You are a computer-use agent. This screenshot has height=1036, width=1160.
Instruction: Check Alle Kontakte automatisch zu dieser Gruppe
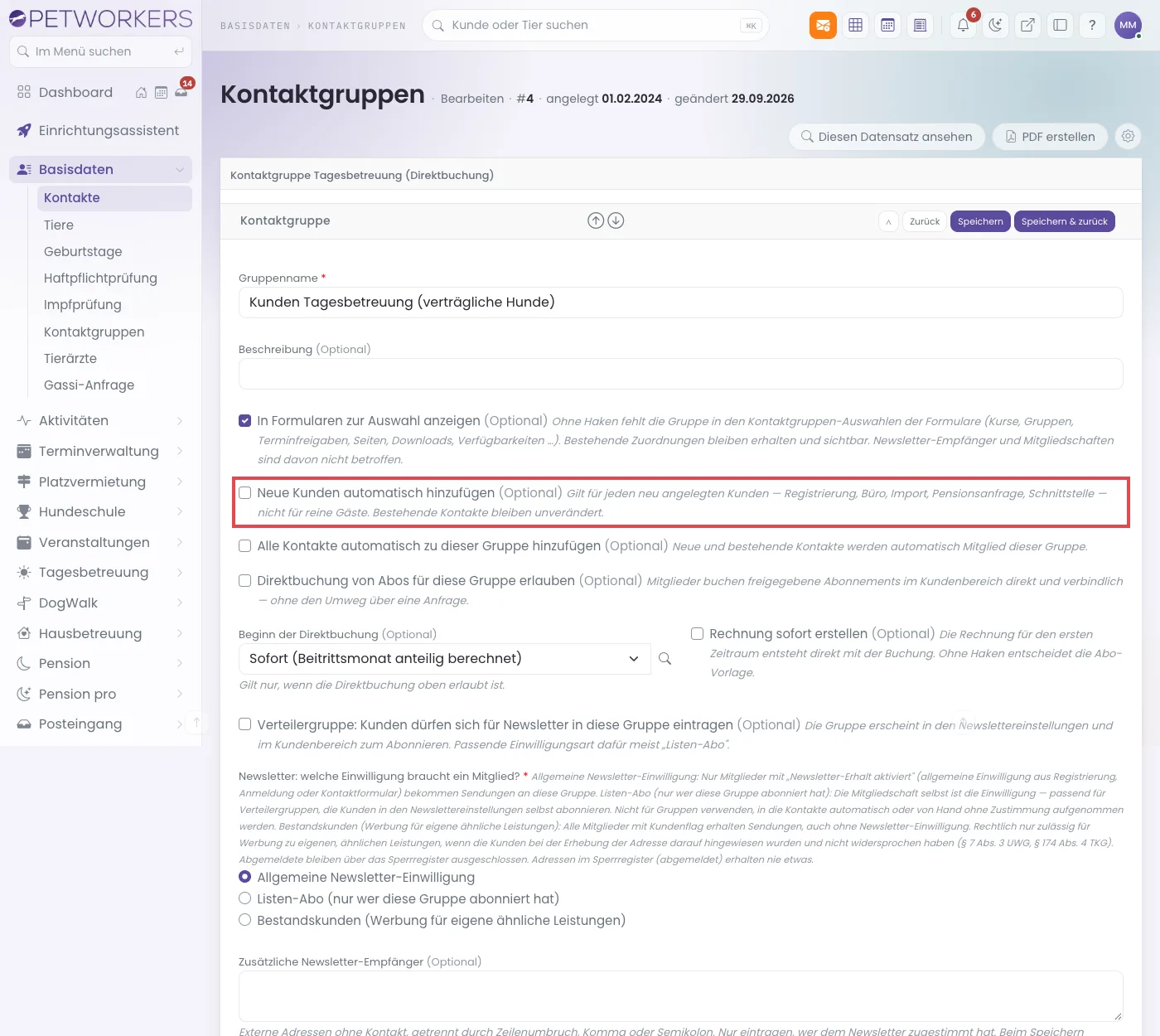tap(245, 546)
